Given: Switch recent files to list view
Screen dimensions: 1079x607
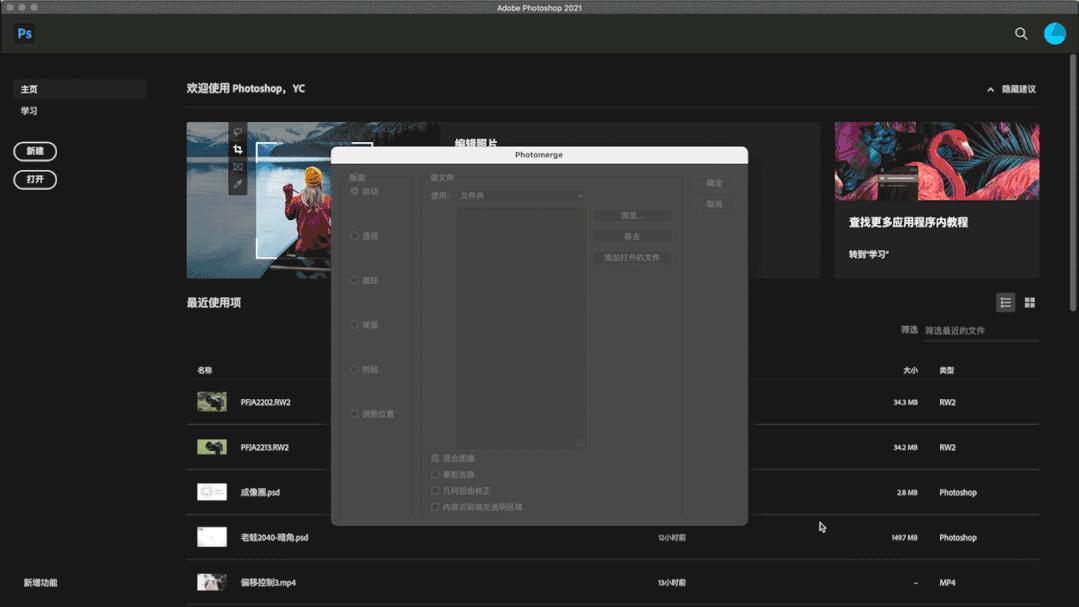Looking at the screenshot, I should (1005, 303).
